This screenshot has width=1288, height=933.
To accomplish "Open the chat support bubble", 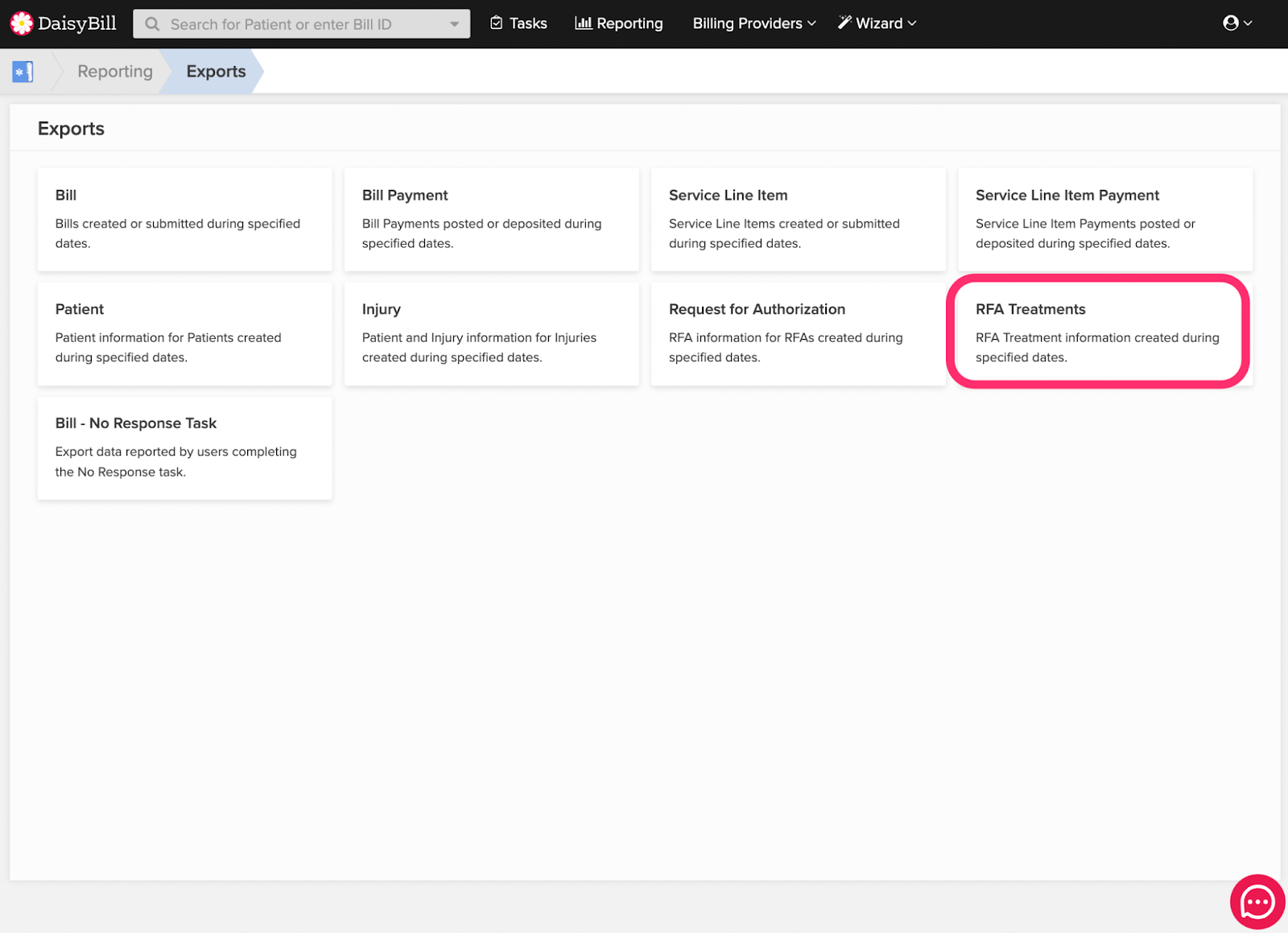I will click(x=1257, y=902).
